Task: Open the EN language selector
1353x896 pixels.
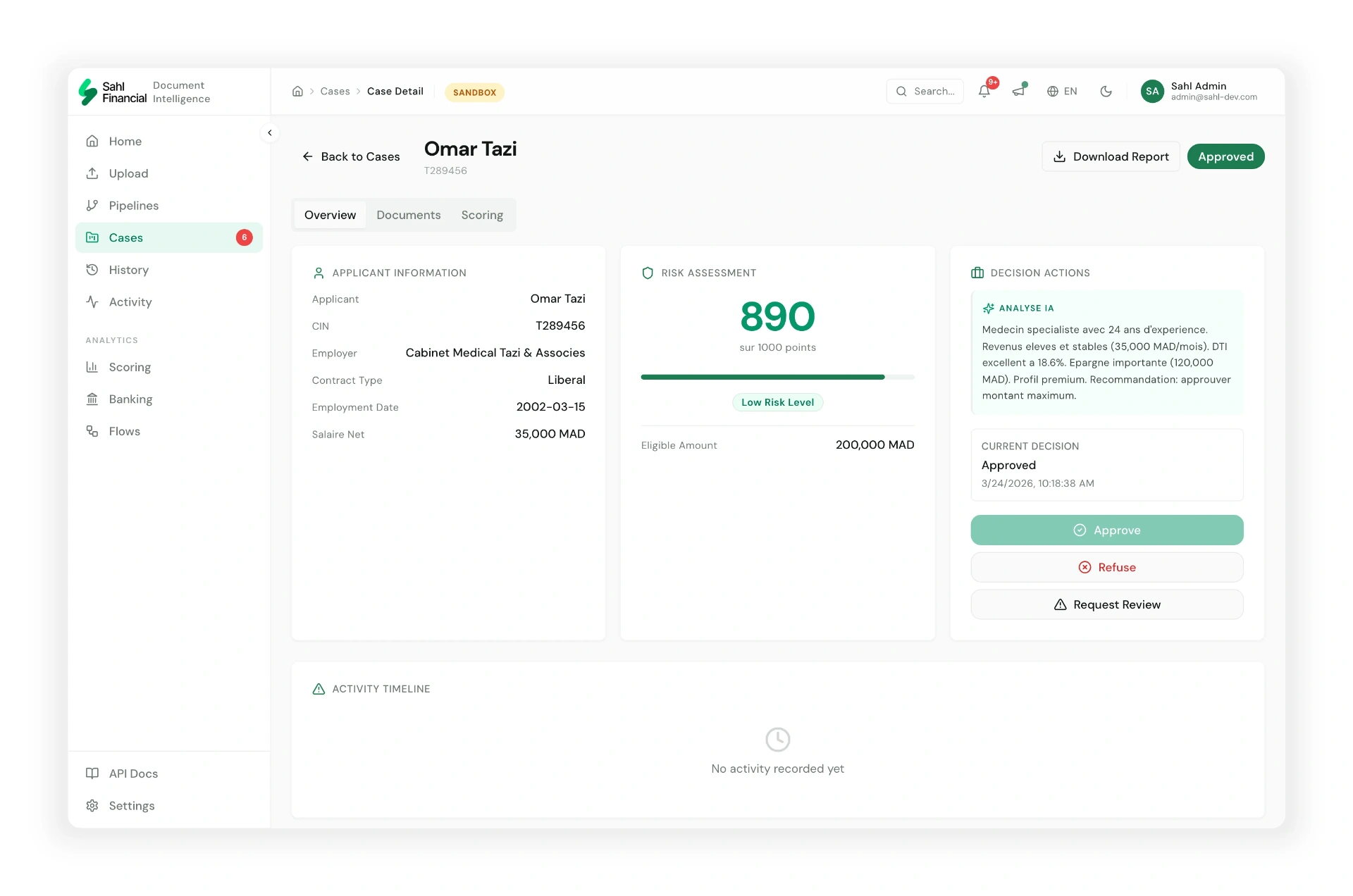Action: (x=1062, y=91)
